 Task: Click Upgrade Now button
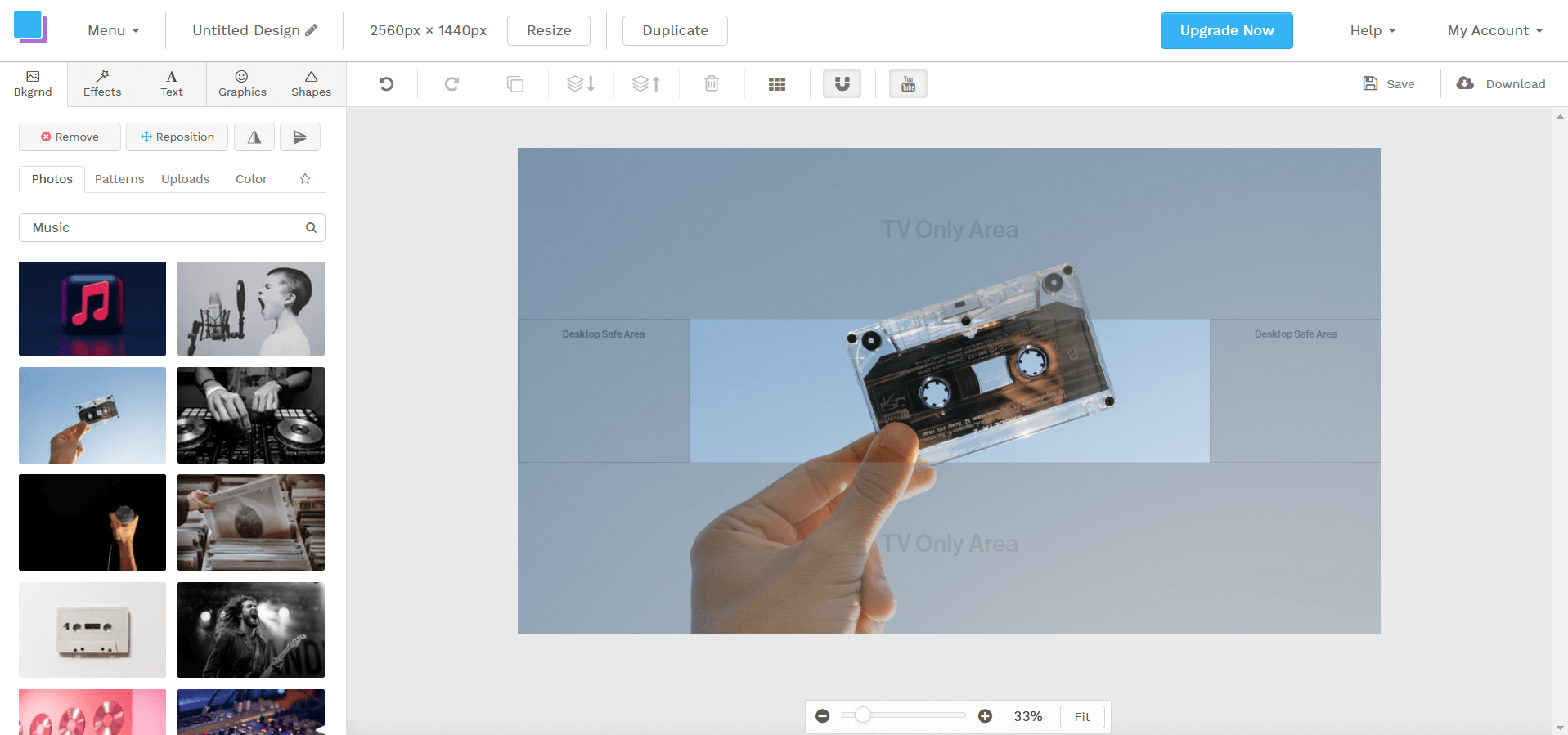1226,30
